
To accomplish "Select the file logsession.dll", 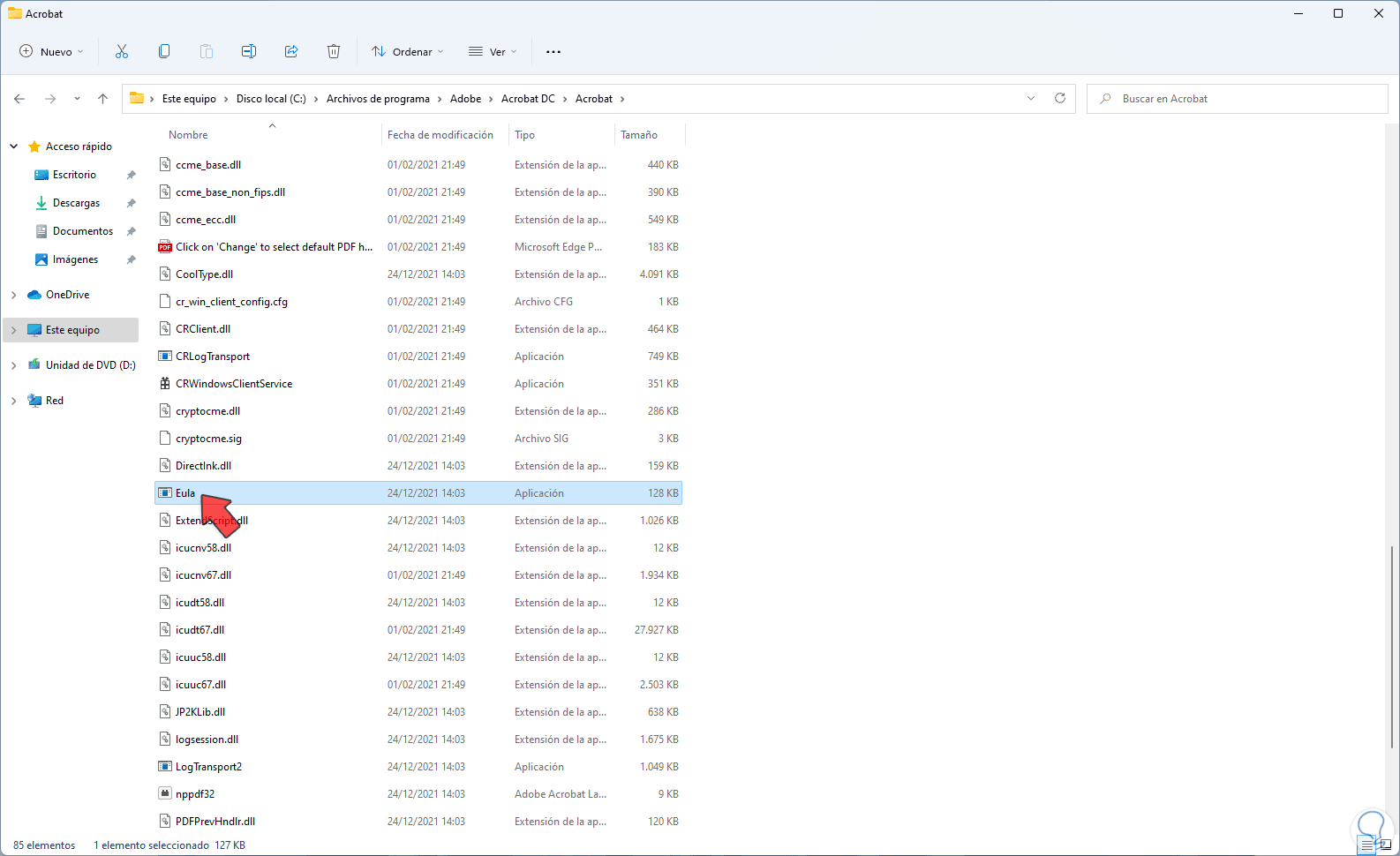I will 418,740.
